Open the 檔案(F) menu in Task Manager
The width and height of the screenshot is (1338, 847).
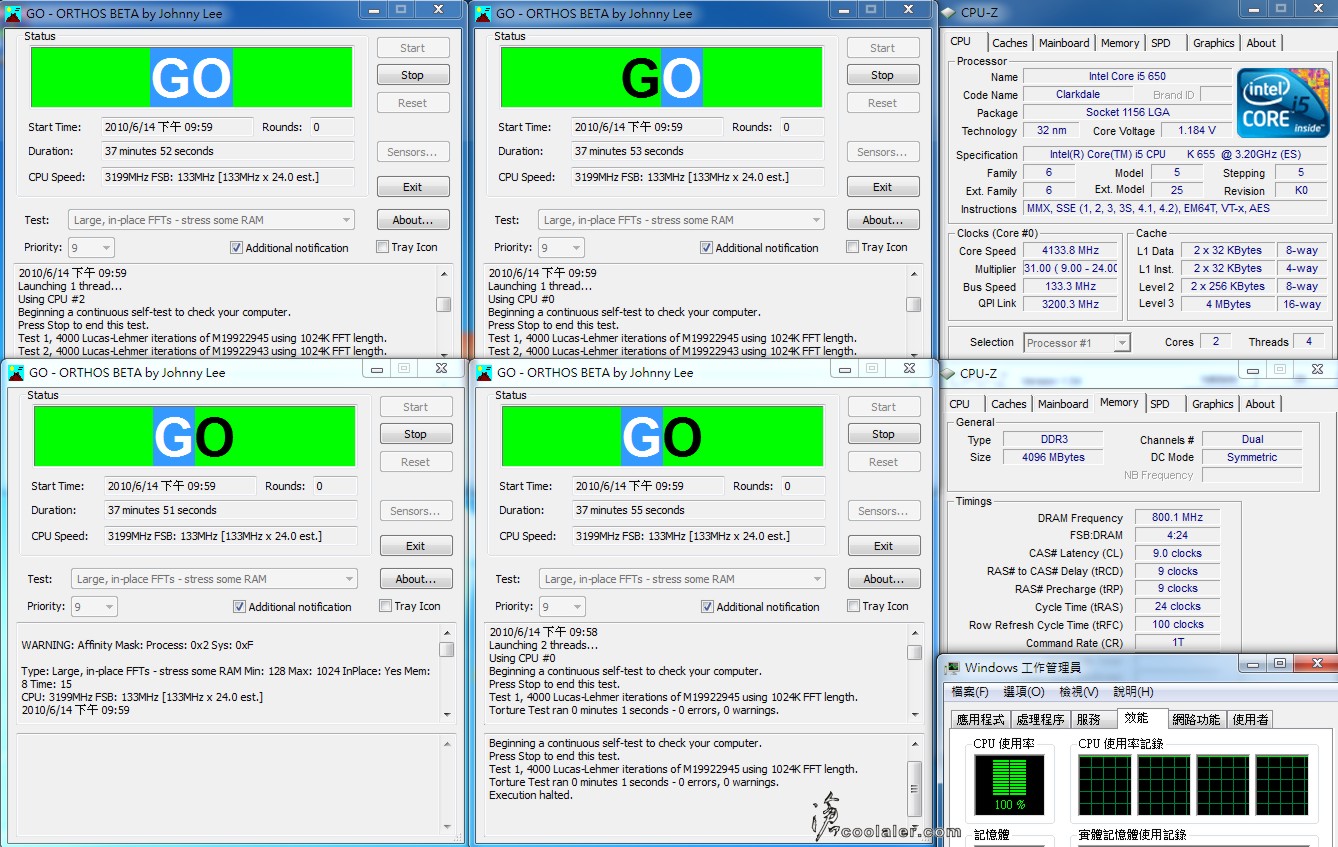pyautogui.click(x=969, y=692)
